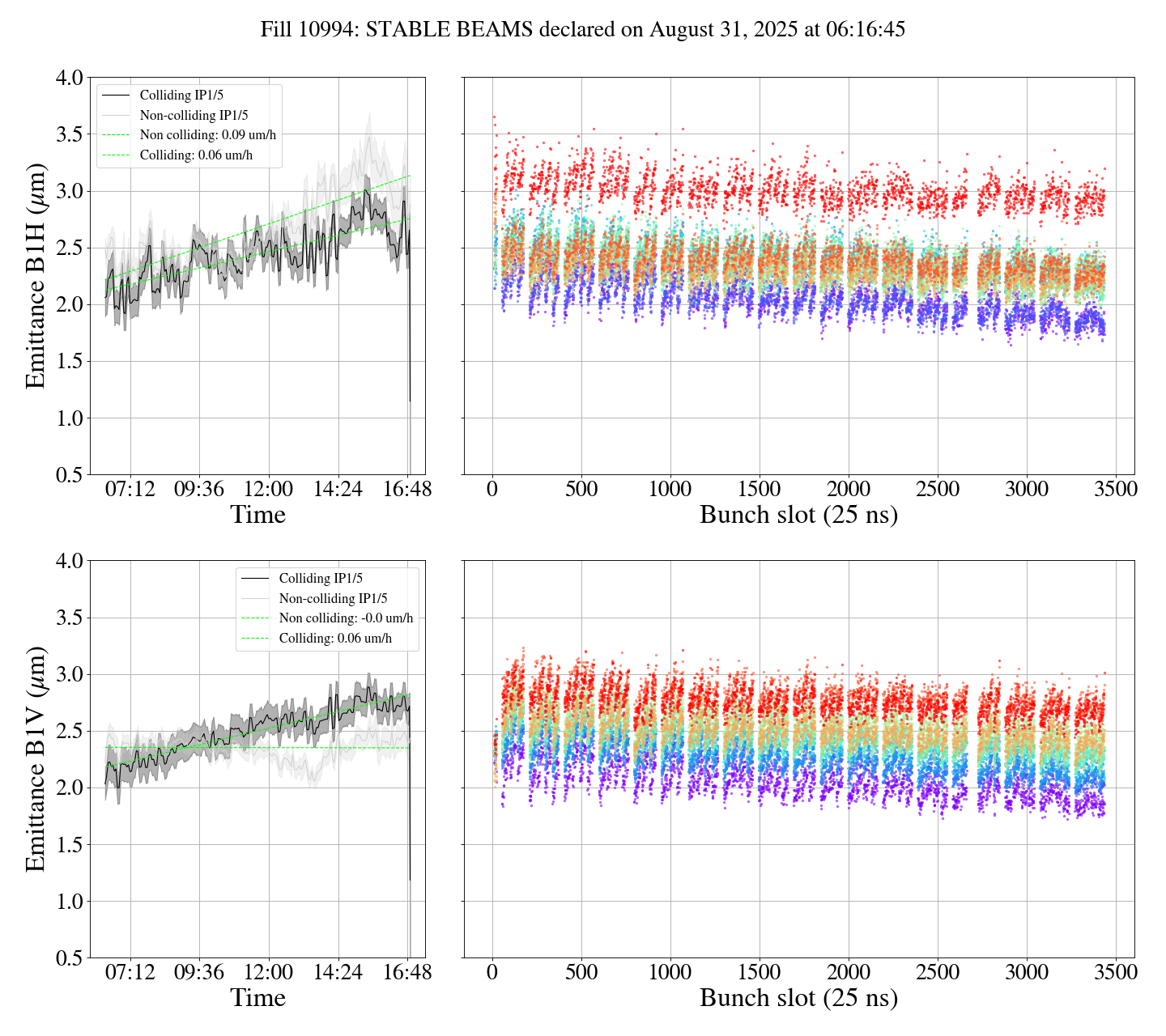The height and width of the screenshot is (1036, 1166).
Task: Click bottom-right plot's 'Bunch slot (25 ns)' label
Action: 798,998
